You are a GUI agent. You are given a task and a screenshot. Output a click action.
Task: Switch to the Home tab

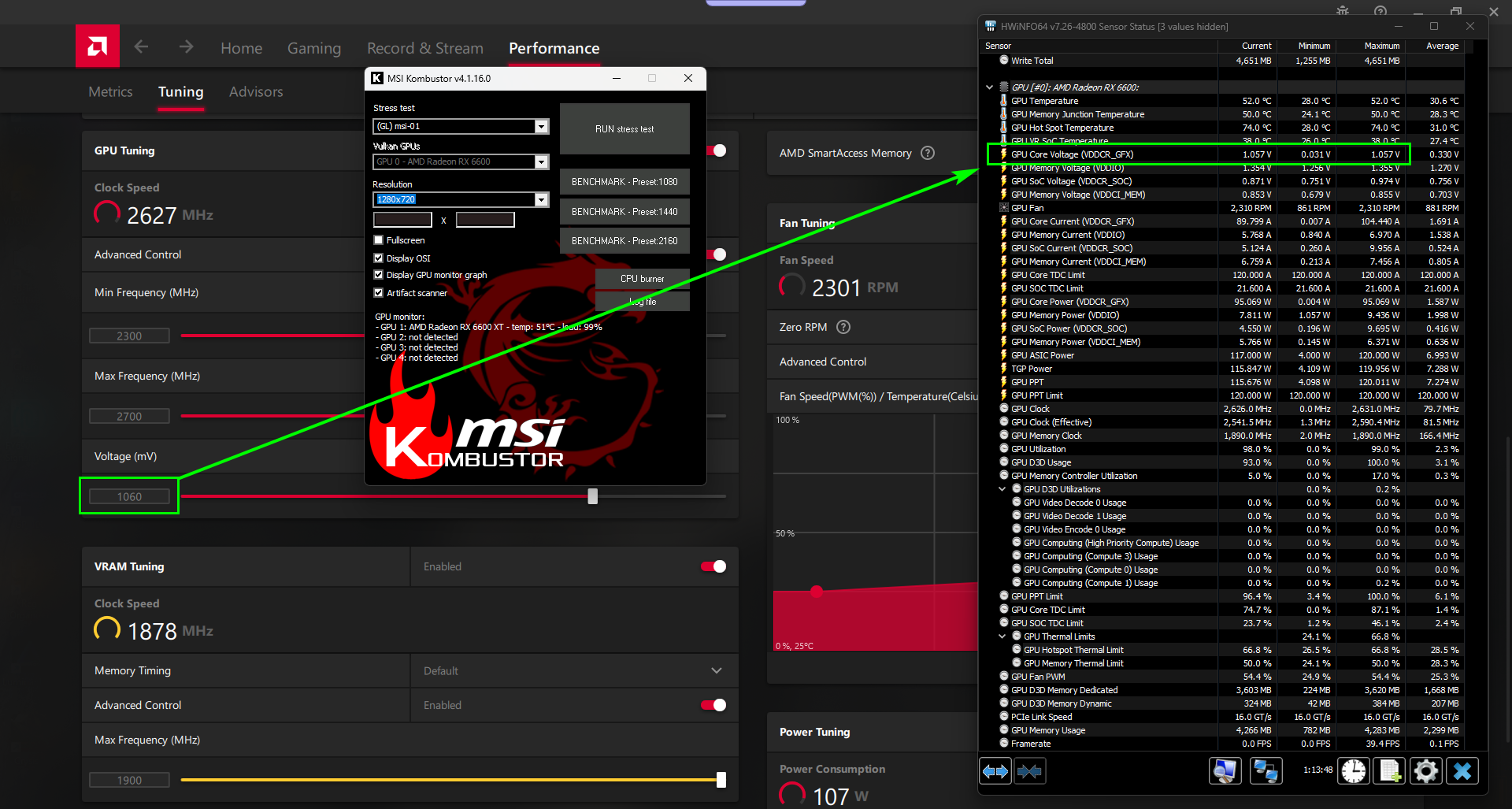[x=242, y=48]
